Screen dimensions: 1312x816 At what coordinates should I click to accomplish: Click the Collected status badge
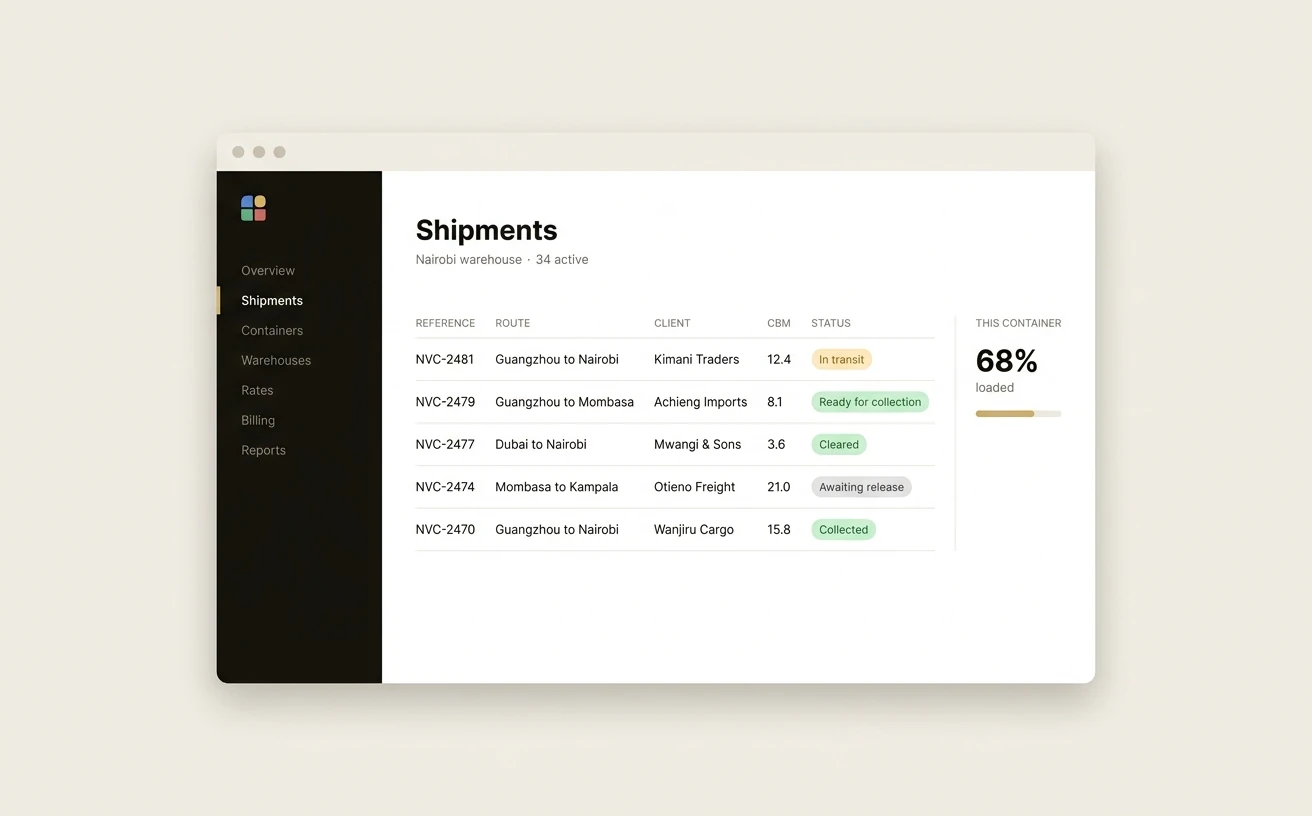tap(843, 529)
